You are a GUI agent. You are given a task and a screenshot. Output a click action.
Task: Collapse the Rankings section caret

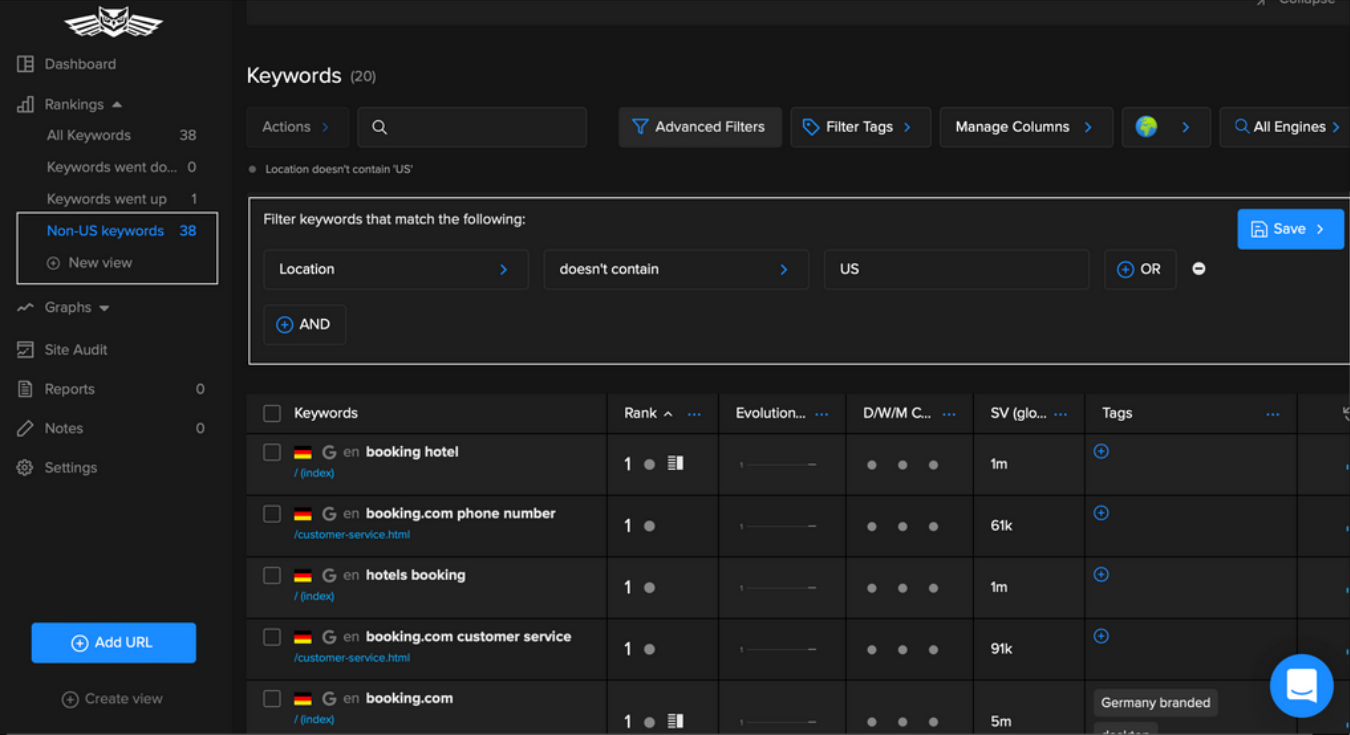click(117, 105)
